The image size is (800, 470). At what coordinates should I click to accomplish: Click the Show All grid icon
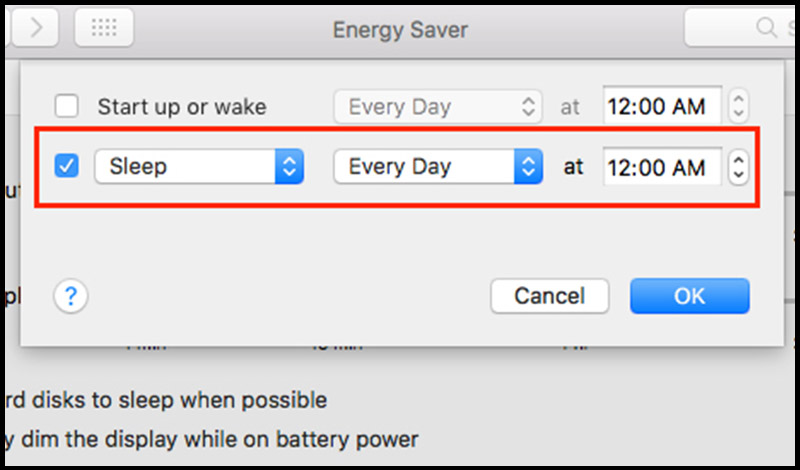[x=103, y=29]
